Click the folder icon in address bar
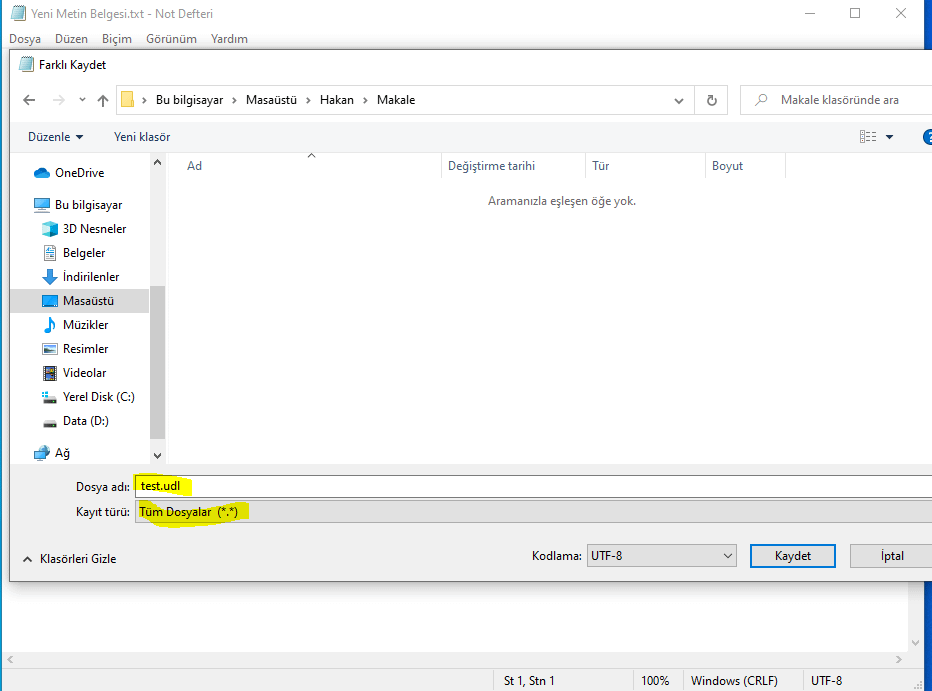Screen dimensions: 932x691 click(127, 99)
